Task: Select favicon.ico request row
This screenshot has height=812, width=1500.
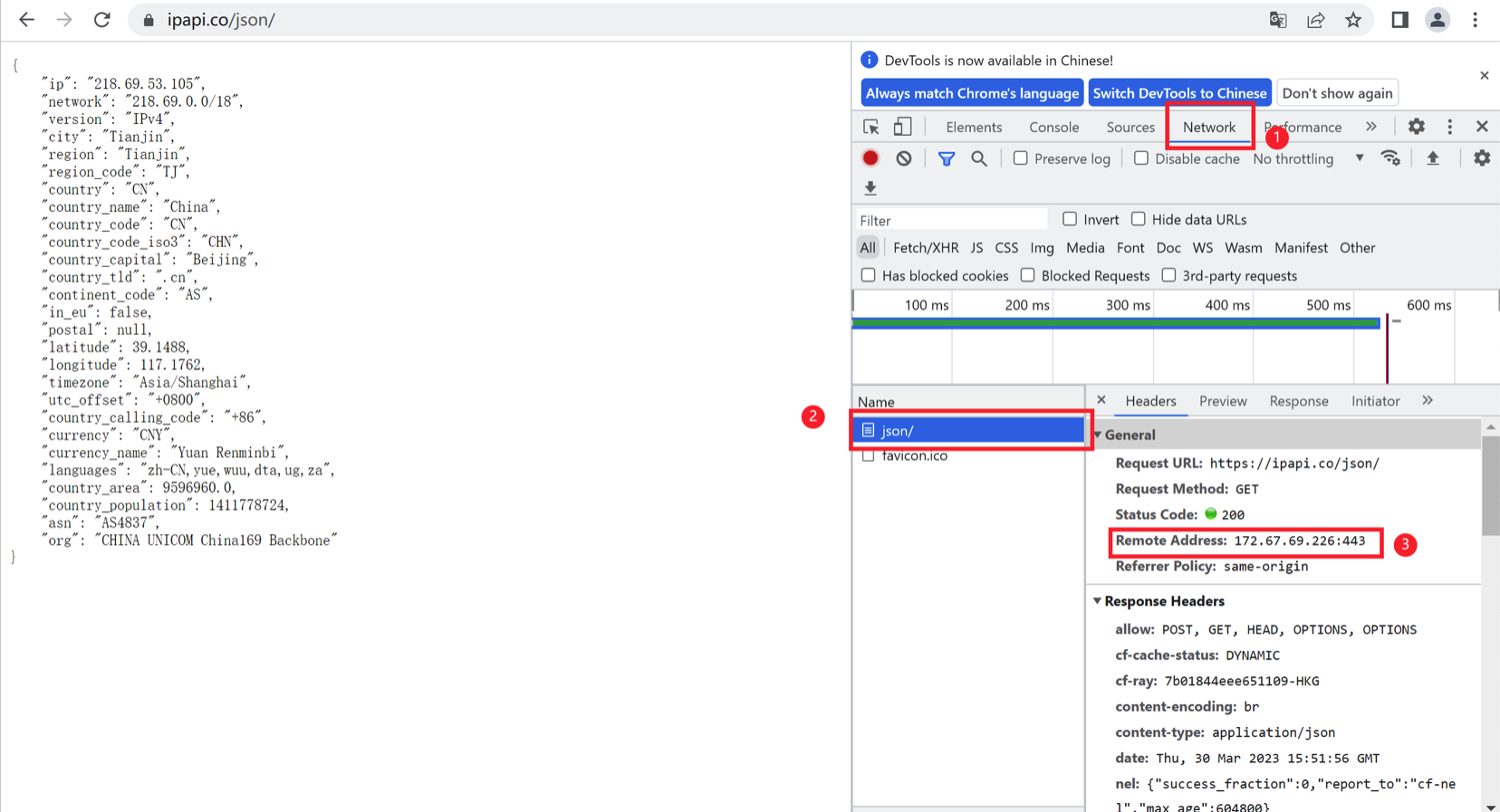Action: [x=969, y=455]
